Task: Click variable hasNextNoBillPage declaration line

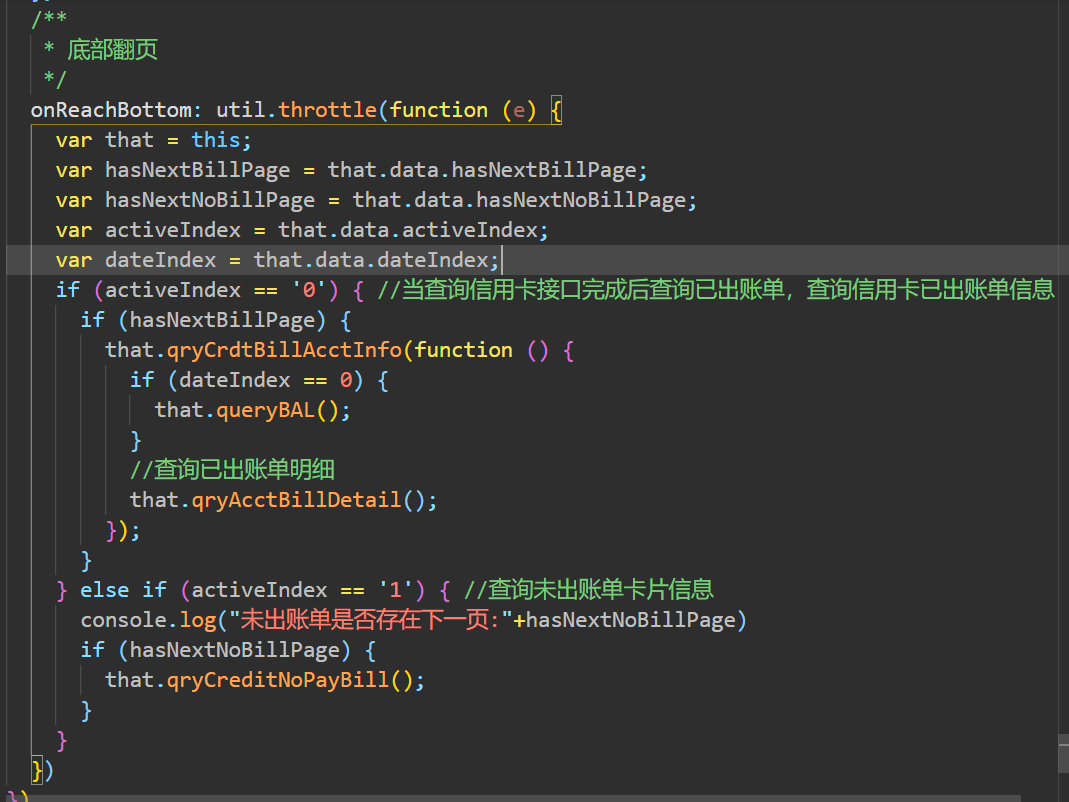Action: coord(376,200)
